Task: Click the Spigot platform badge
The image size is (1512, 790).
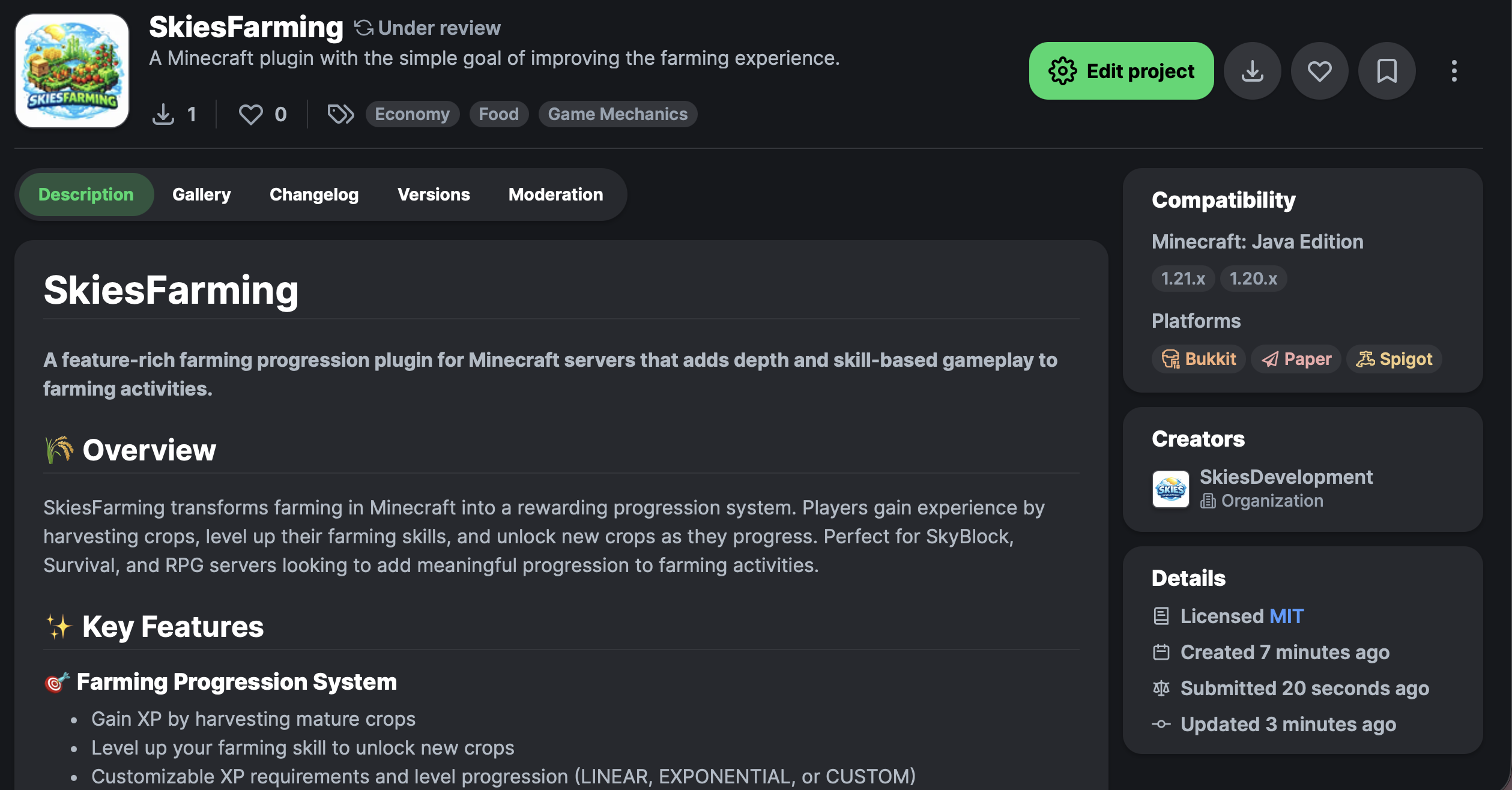Action: 1394,359
